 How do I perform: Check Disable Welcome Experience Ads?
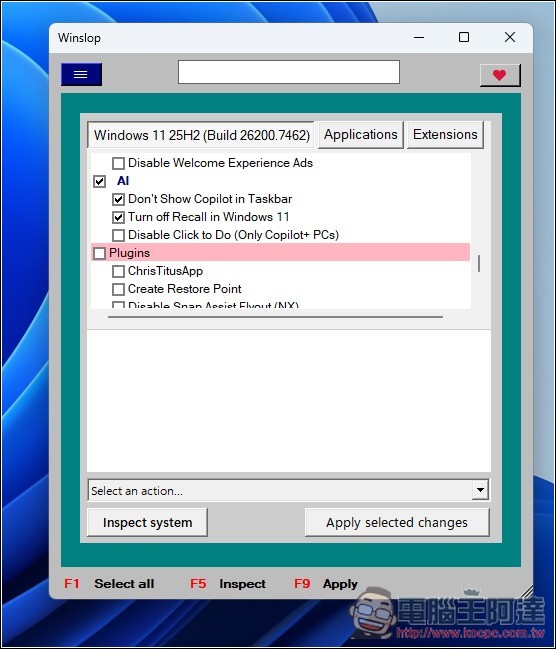[x=118, y=163]
